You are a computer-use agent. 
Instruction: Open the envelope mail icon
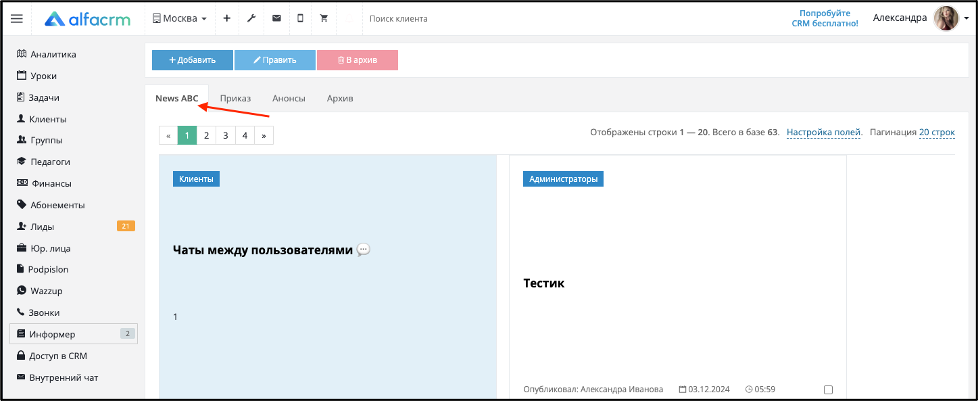276,19
